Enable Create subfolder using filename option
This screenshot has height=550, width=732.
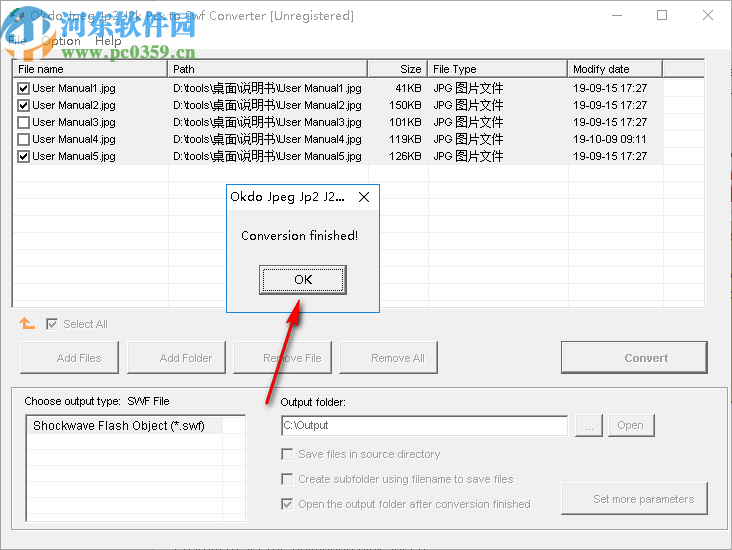(x=287, y=479)
